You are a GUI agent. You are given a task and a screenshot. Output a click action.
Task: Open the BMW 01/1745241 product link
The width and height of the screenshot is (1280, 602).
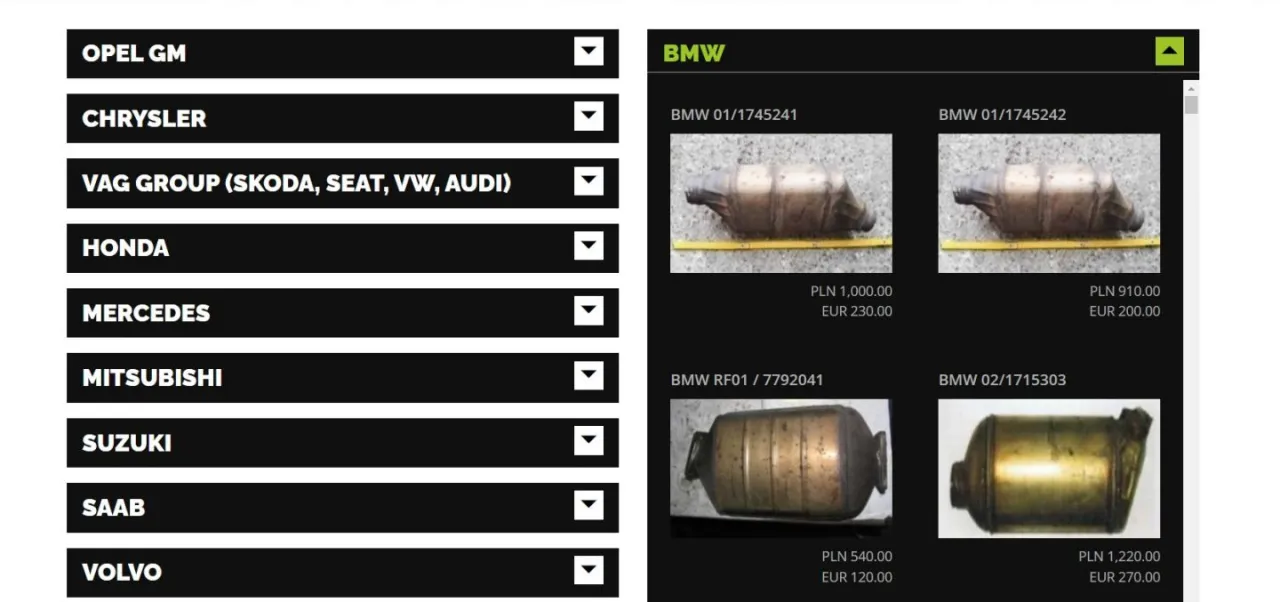point(734,115)
